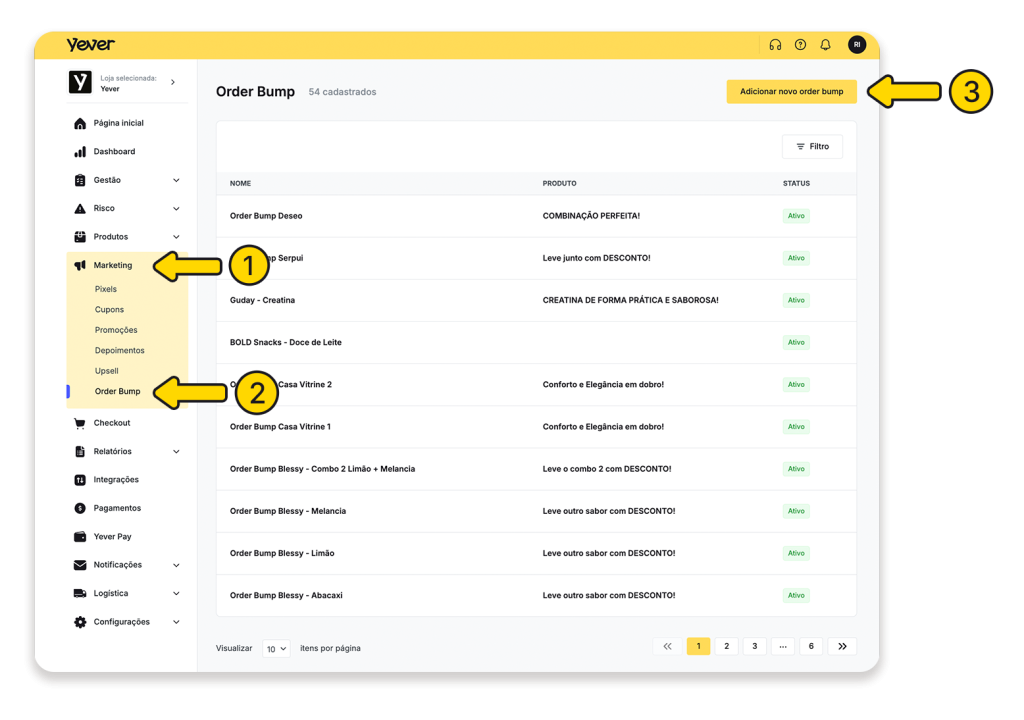Expand the Relatórios submenu chevron

176,452
